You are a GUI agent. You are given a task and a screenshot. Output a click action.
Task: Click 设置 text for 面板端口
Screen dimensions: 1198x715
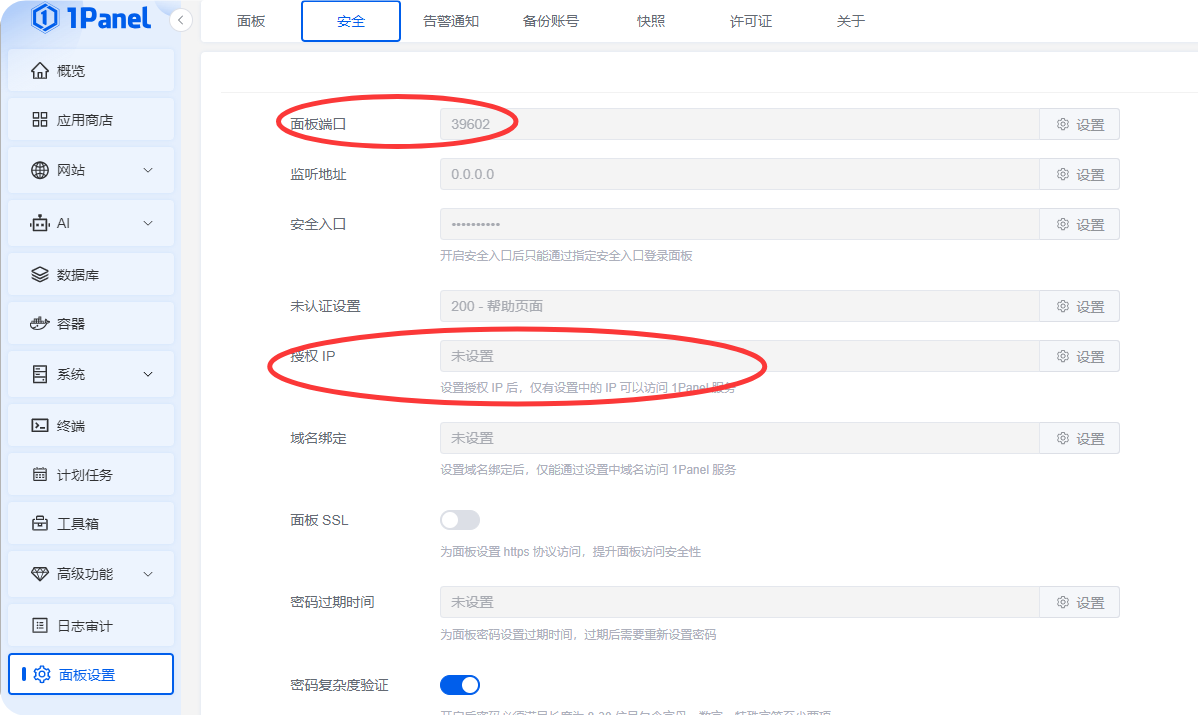pyautogui.click(x=1090, y=125)
